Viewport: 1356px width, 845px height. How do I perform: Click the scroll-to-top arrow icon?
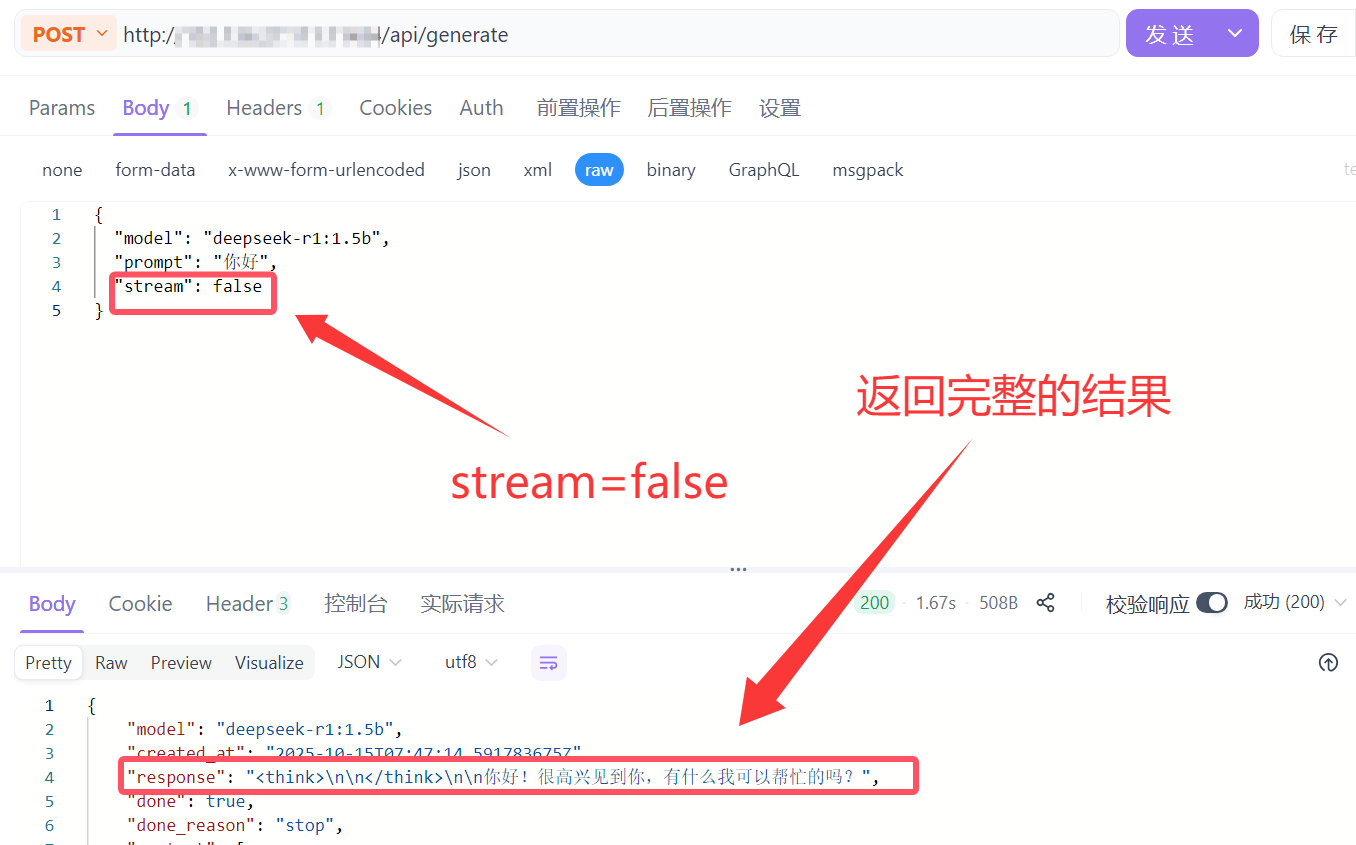pyautogui.click(x=1328, y=663)
